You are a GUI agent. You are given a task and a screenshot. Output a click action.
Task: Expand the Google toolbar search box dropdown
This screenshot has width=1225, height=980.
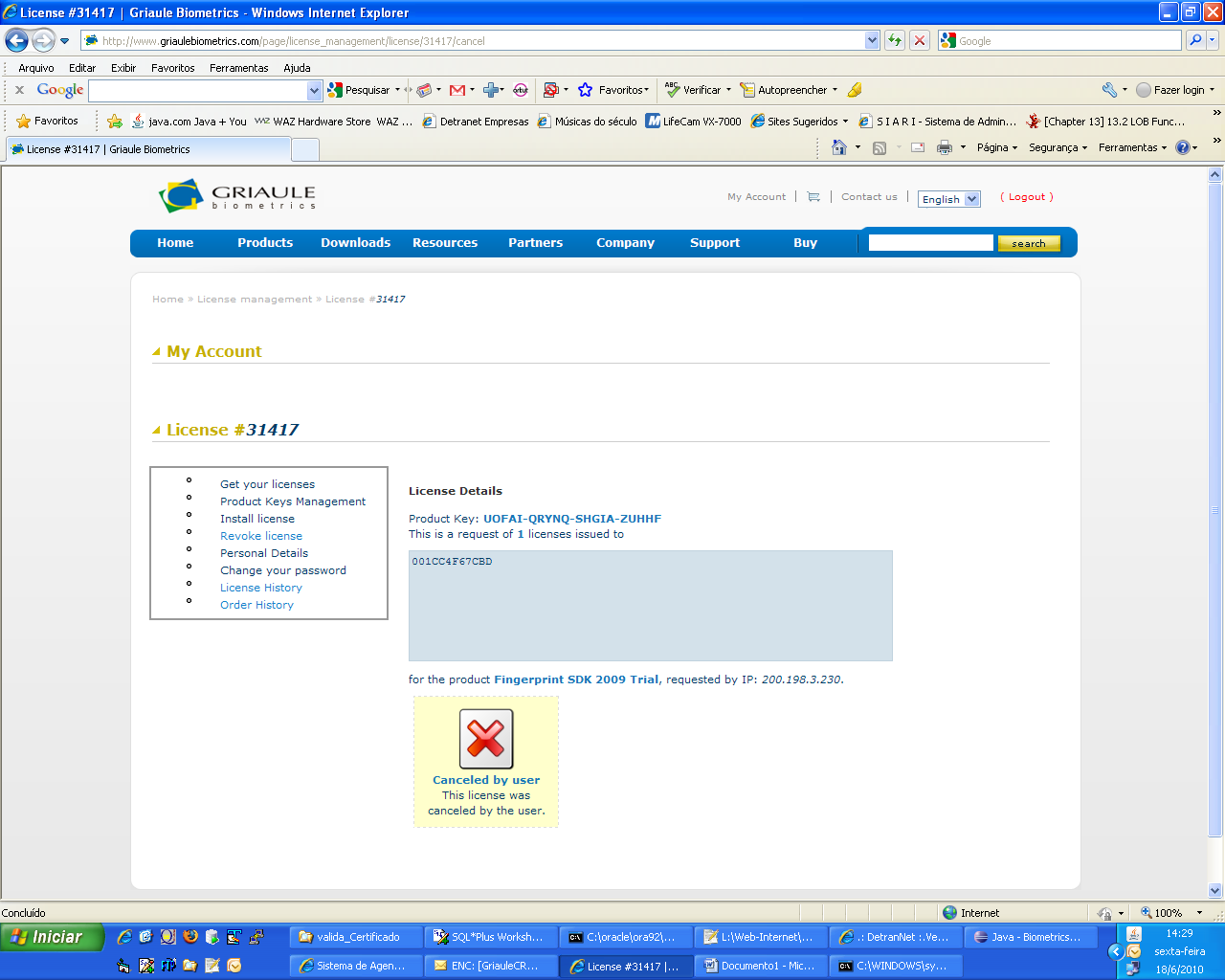[x=315, y=90]
